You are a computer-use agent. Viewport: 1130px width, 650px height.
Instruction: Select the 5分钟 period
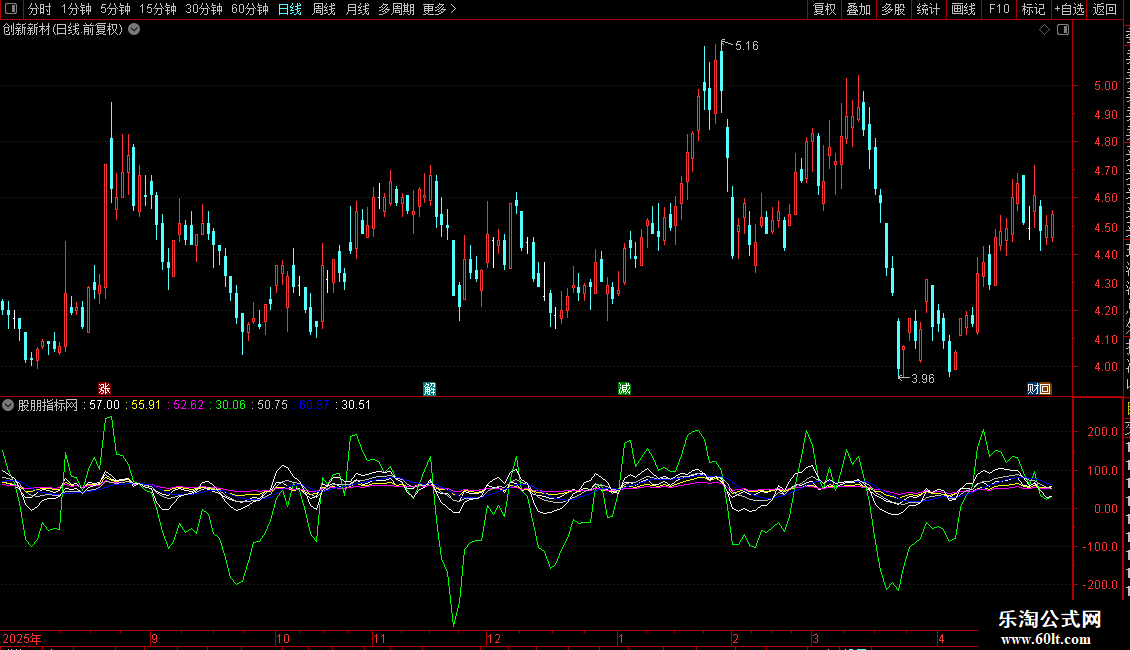click(x=115, y=9)
